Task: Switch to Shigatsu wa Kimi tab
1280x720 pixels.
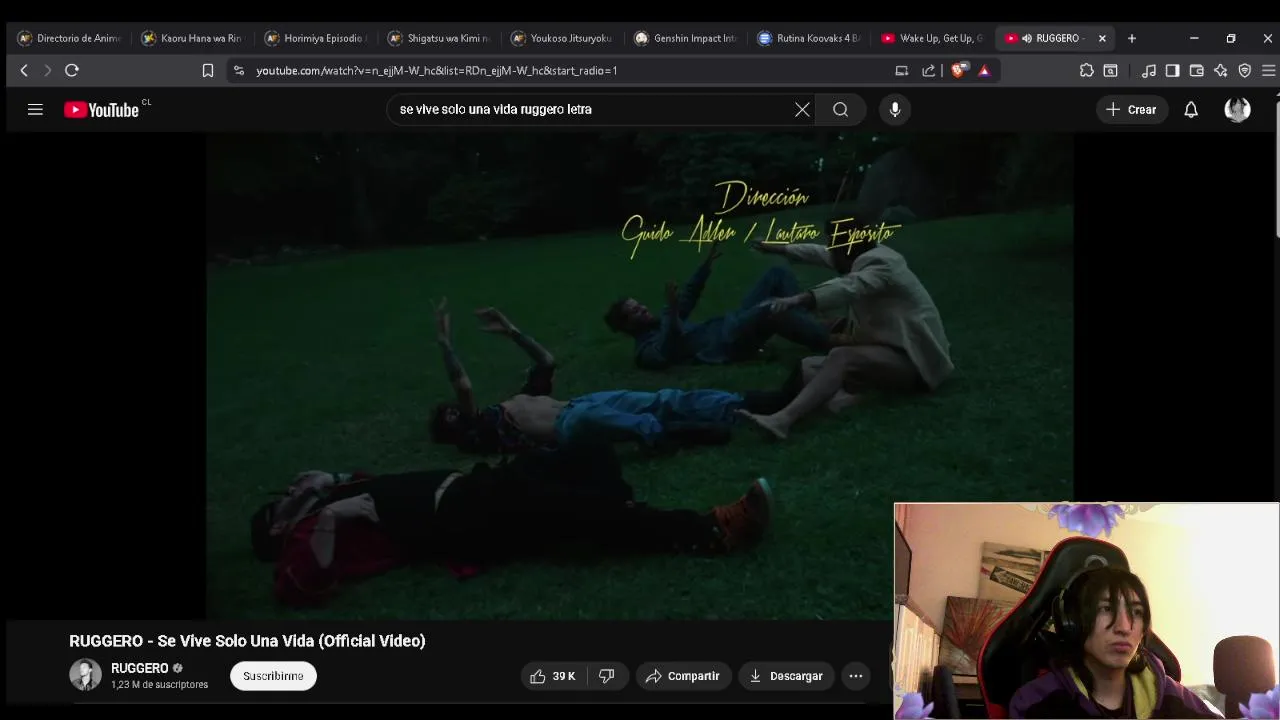Action: pos(439,38)
